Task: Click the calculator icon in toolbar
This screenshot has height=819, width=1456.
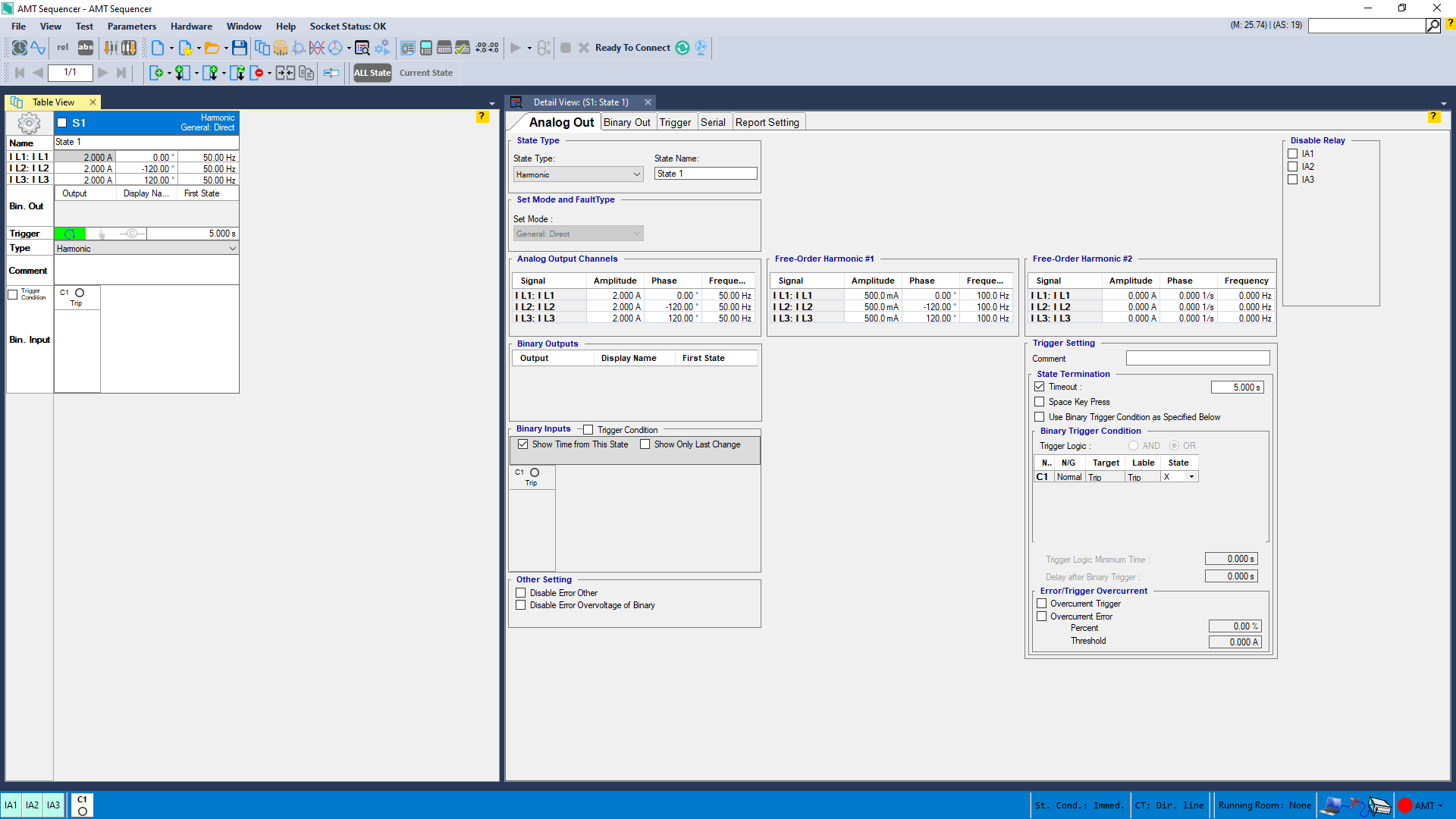Action: click(426, 48)
